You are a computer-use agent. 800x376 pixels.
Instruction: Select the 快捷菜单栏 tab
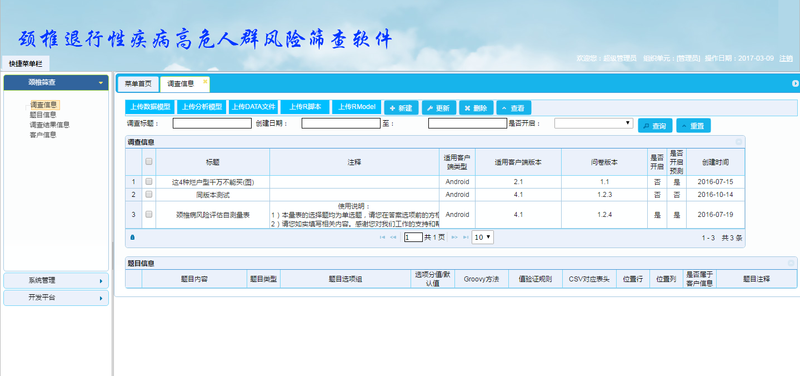(x=26, y=64)
